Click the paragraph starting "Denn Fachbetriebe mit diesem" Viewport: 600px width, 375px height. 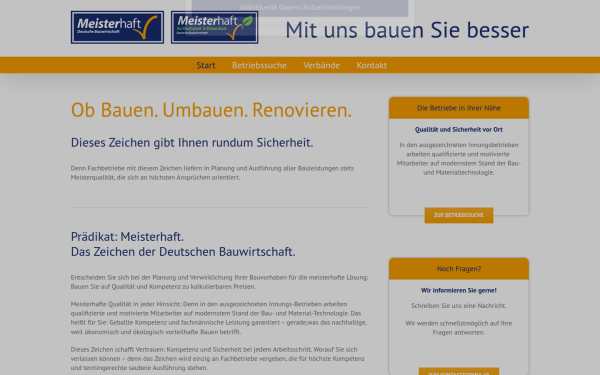coord(212,173)
